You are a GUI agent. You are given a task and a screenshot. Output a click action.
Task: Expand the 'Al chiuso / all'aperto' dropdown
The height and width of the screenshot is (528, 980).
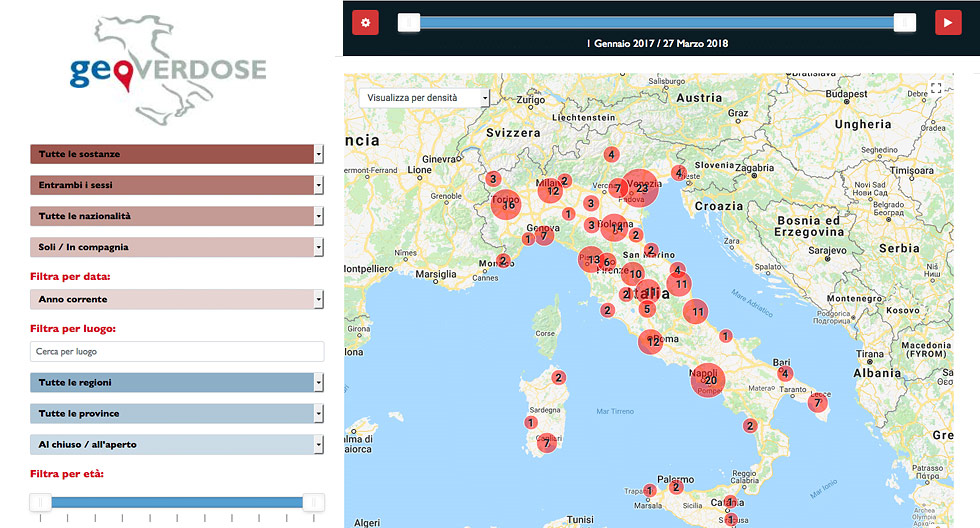coord(177,444)
